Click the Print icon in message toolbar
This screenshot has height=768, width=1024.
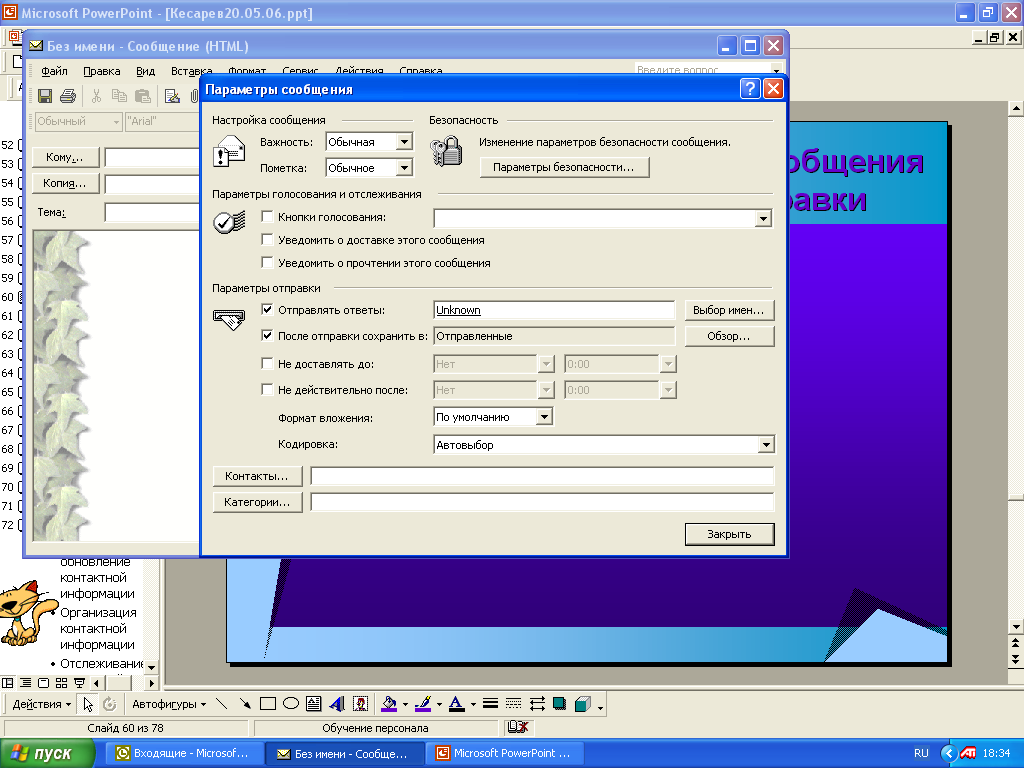(x=68, y=96)
